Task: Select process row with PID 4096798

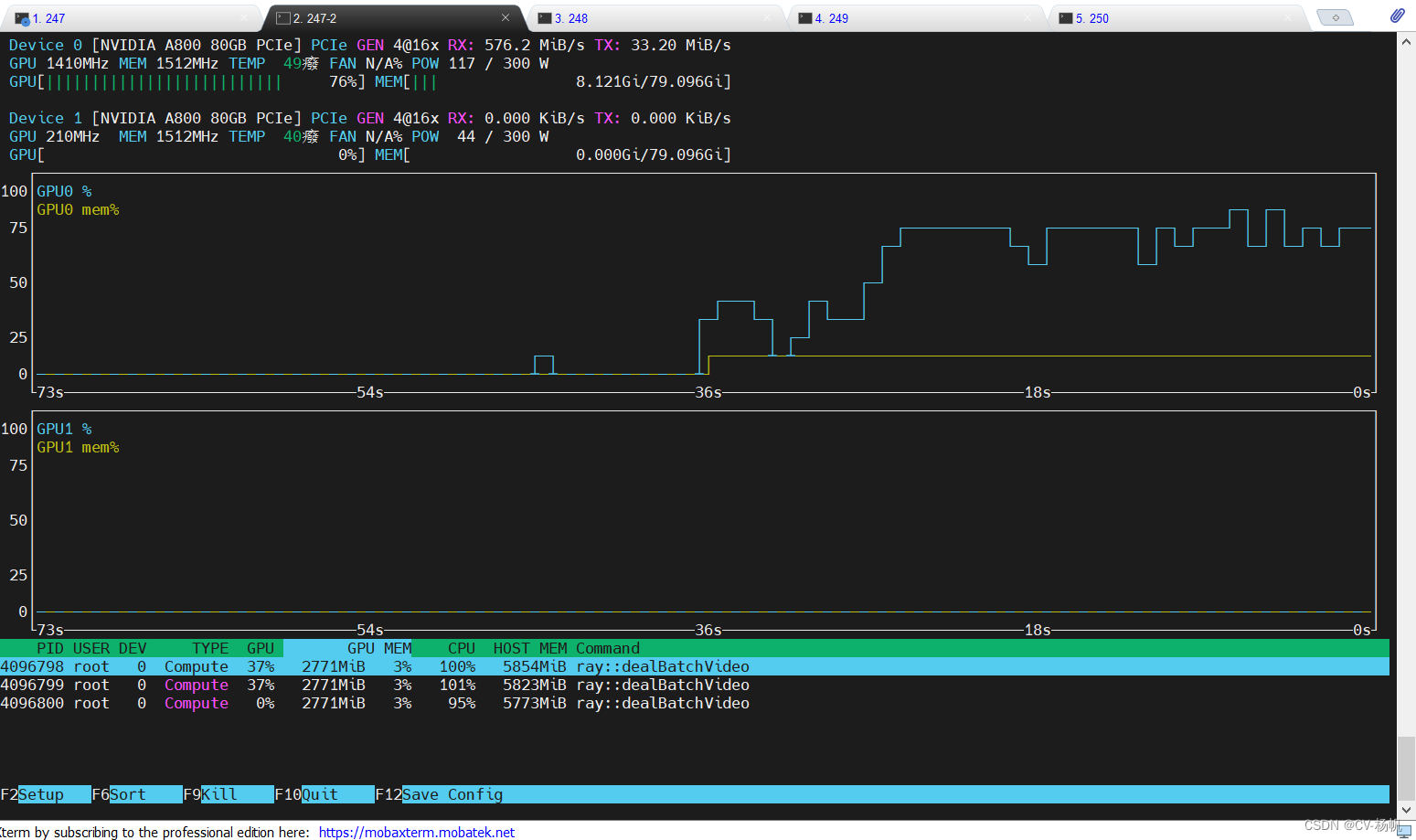Action: coord(695,666)
